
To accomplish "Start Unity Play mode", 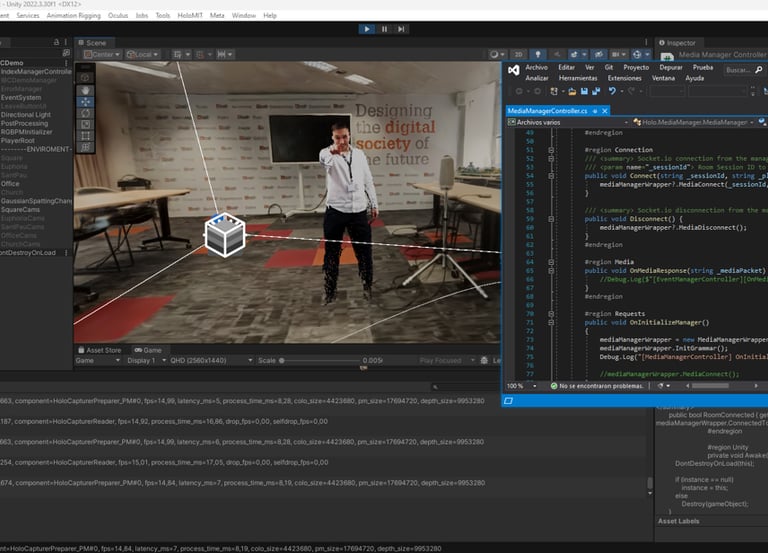I will click(x=367, y=29).
